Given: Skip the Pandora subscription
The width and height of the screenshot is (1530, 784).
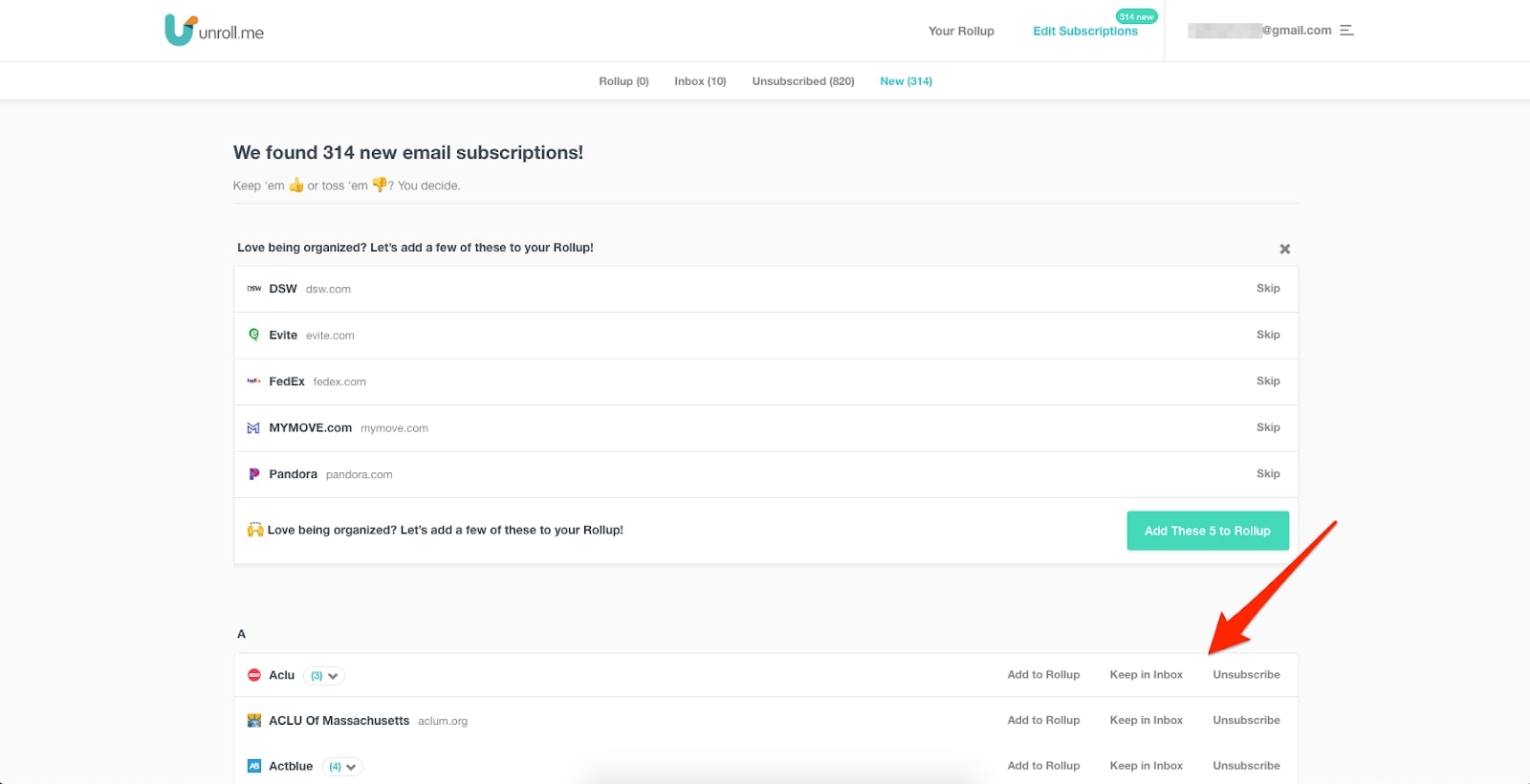Looking at the screenshot, I should tap(1268, 473).
